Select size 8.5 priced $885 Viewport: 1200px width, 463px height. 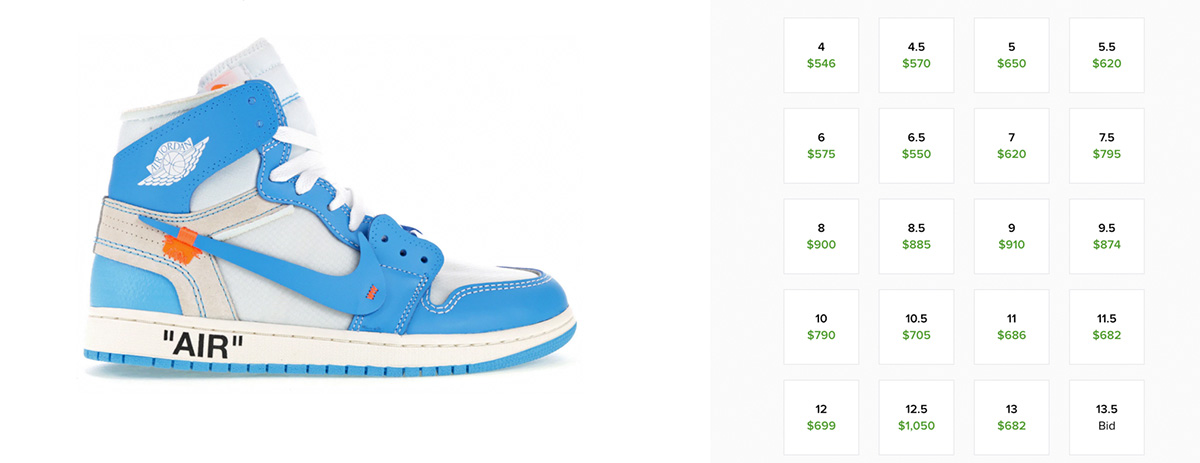tap(916, 236)
